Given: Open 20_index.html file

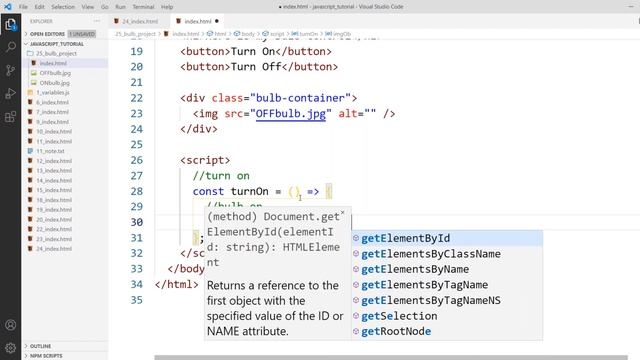Looking at the screenshot, I should pos(54,219).
